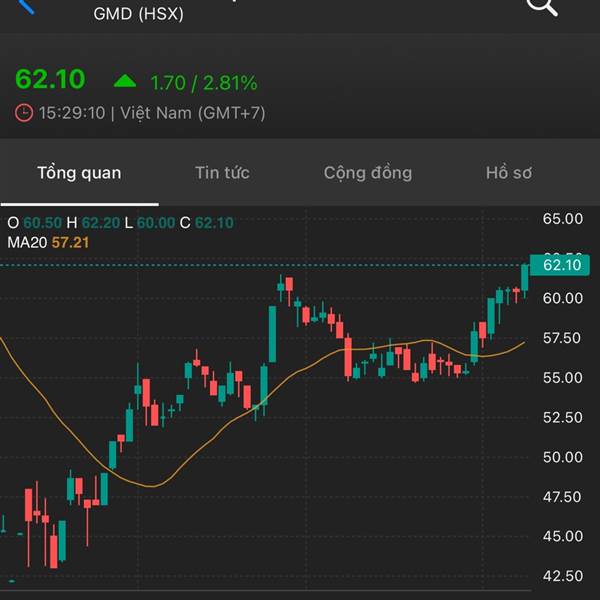Tap the GMD (HSX) ticker title
The width and height of the screenshot is (600, 600).
click(x=139, y=14)
